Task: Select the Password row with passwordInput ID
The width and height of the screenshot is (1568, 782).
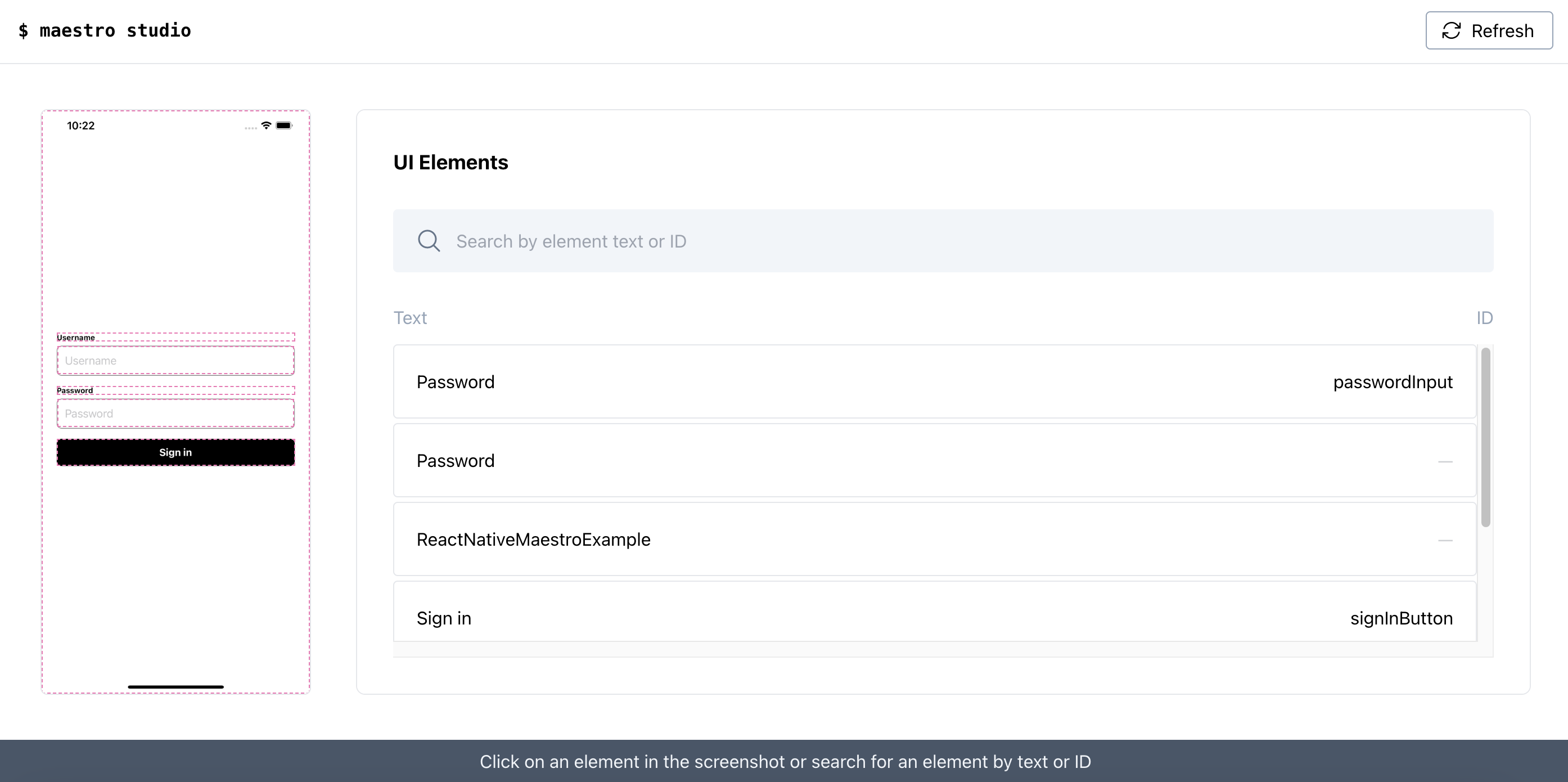Action: [934, 382]
